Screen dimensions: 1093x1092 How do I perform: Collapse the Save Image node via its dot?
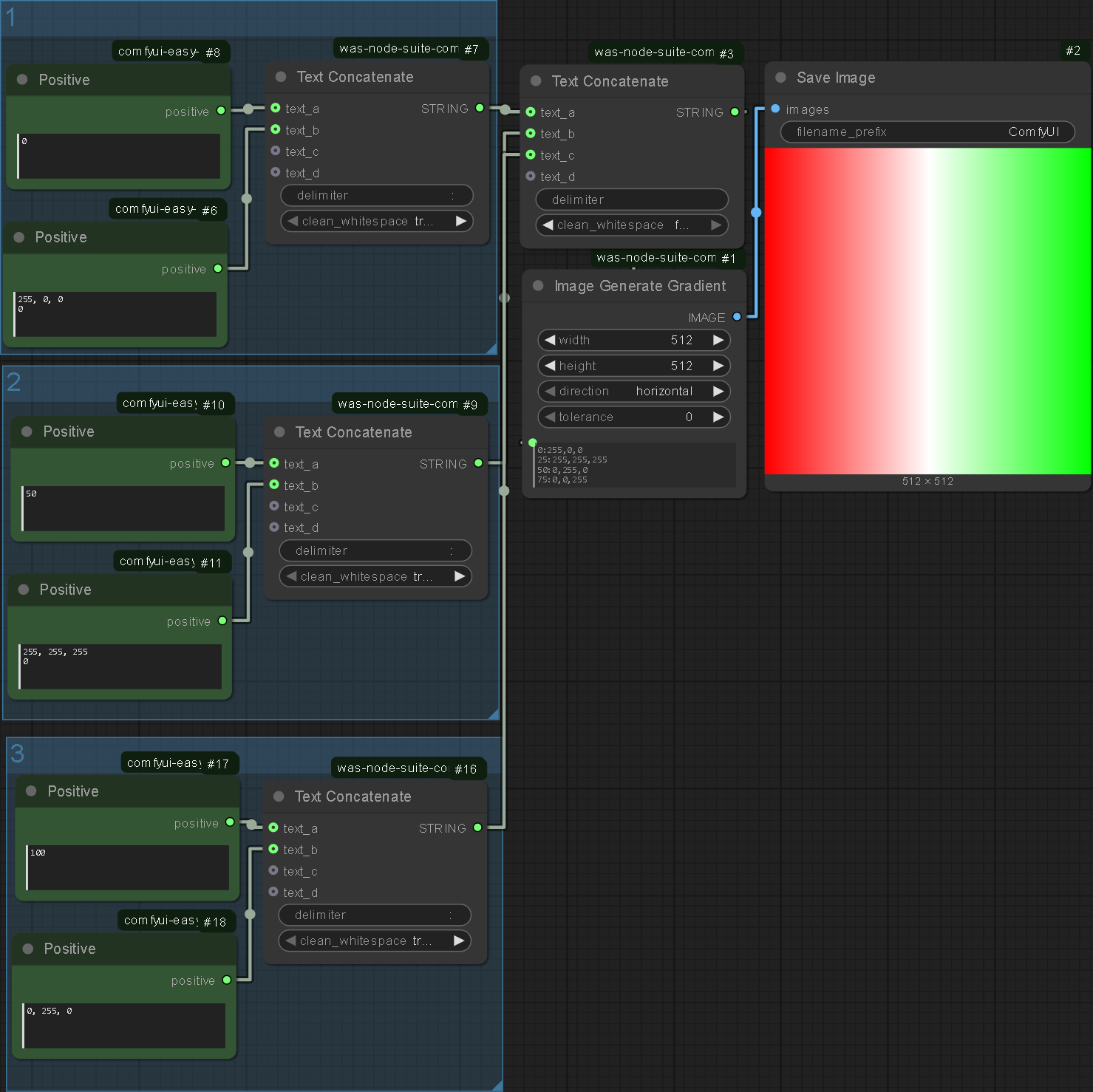(780, 78)
